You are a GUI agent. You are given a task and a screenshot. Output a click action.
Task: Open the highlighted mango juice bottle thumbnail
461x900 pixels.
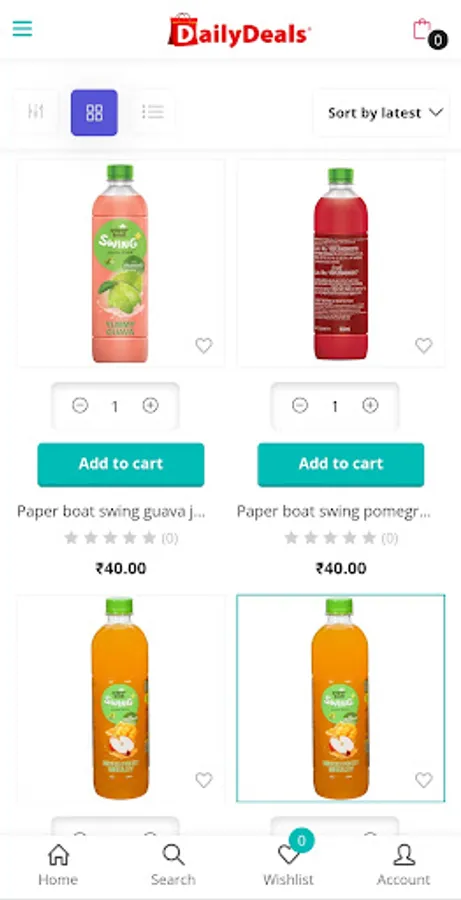click(x=340, y=698)
